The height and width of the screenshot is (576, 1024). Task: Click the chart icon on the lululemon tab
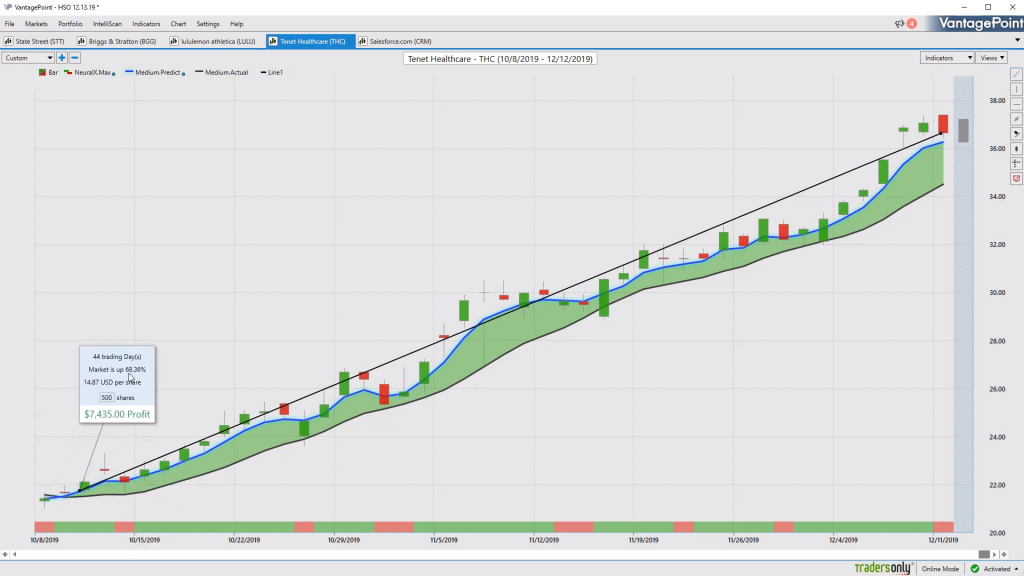tap(174, 41)
